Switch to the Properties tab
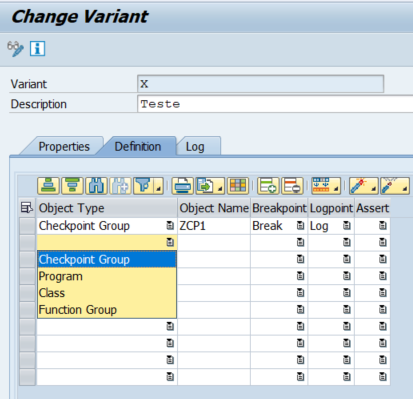413x399 pixels. 64,147
